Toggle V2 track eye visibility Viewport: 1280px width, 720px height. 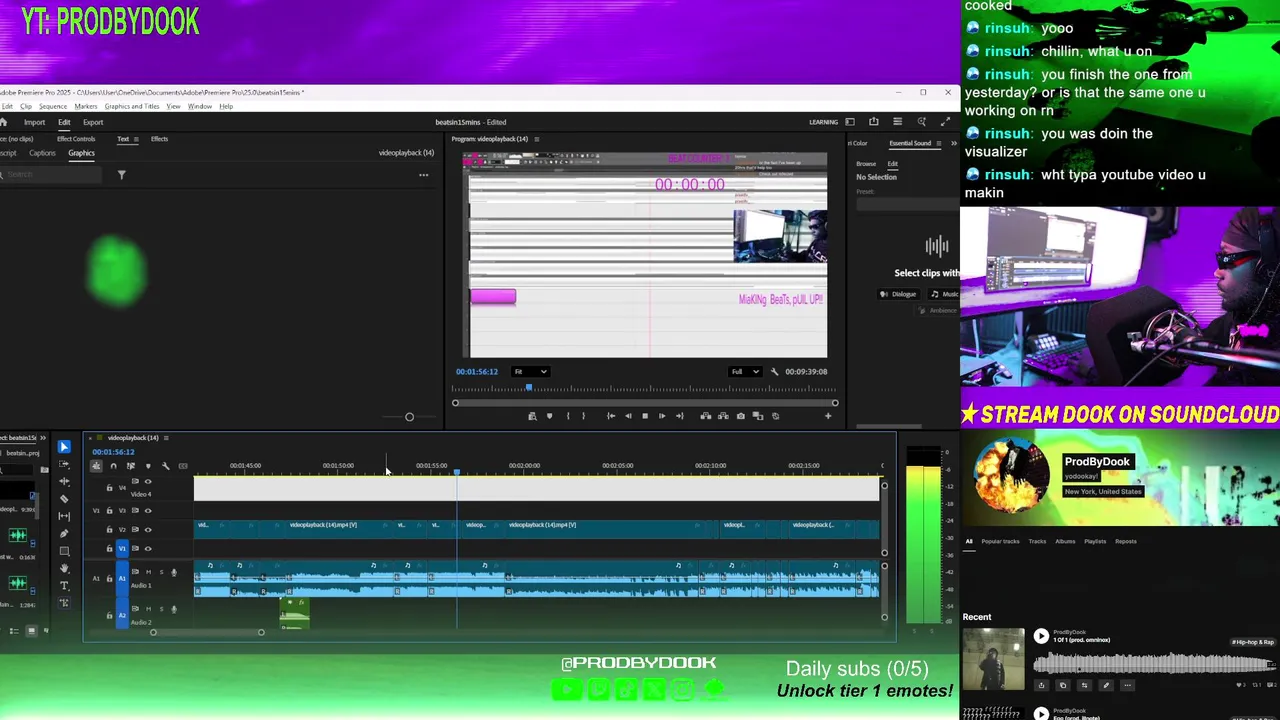(148, 529)
